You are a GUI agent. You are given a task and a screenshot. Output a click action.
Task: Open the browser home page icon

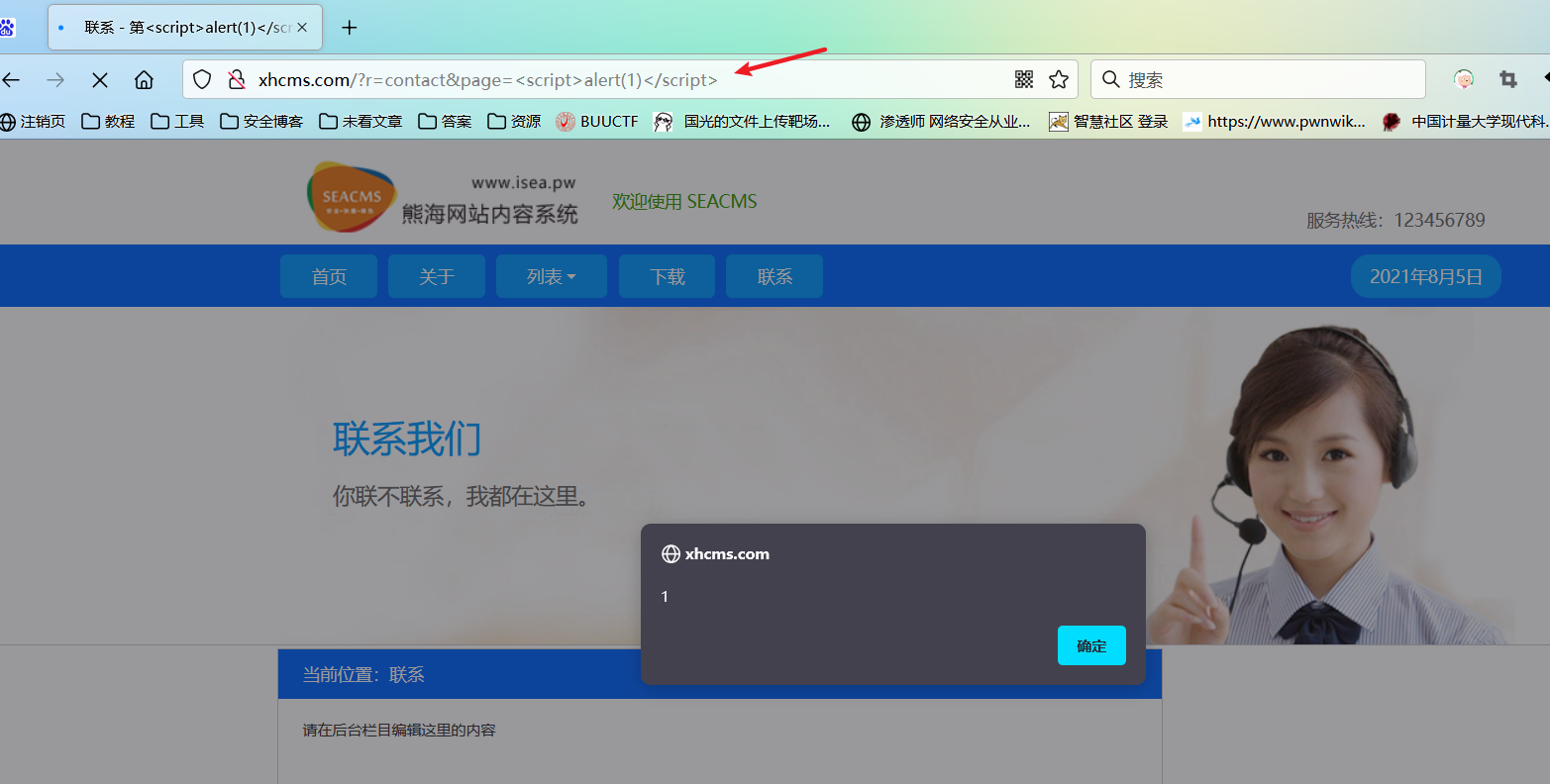[145, 79]
